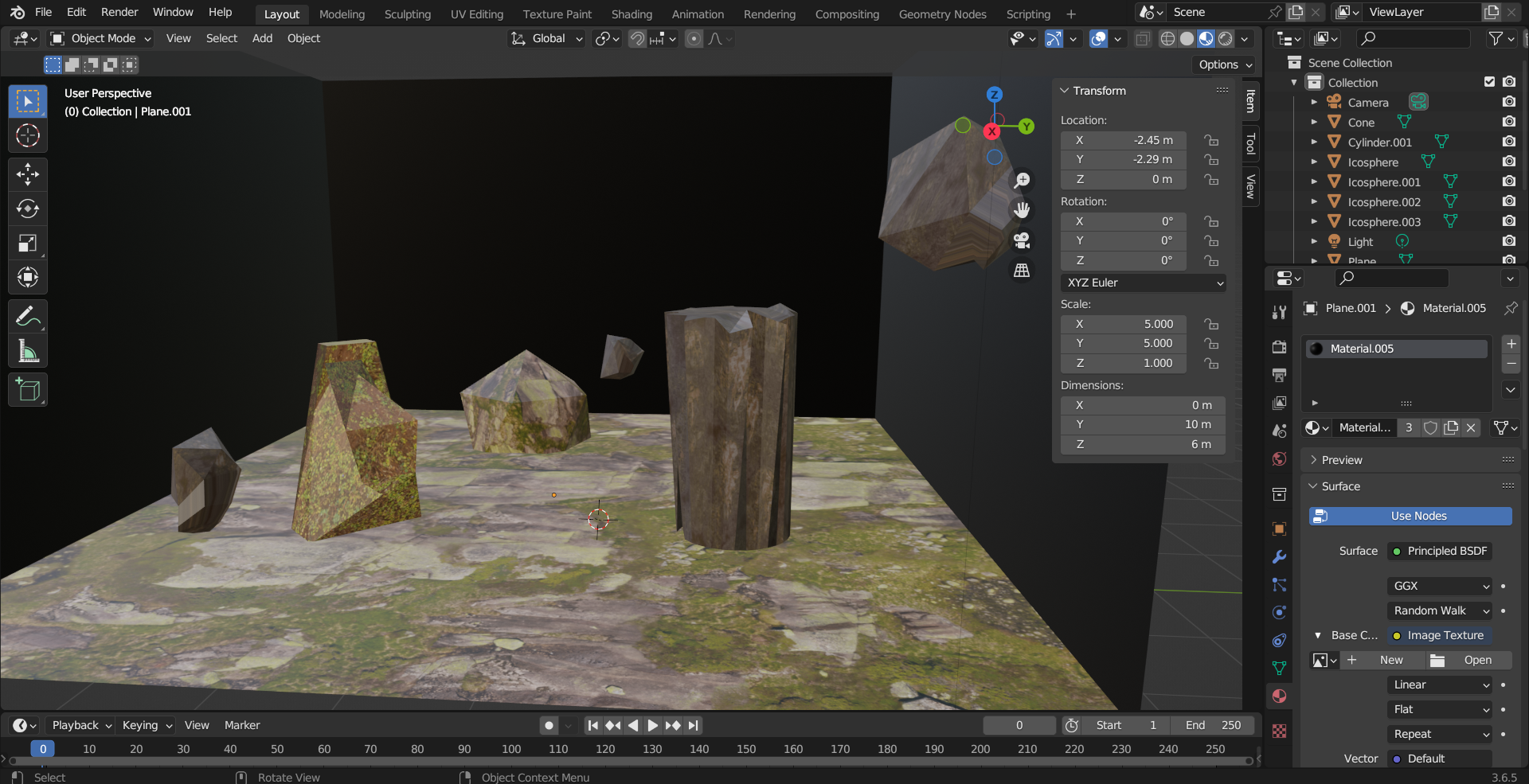Toggle snapping magnet
The width and height of the screenshot is (1529, 784).
637,38
